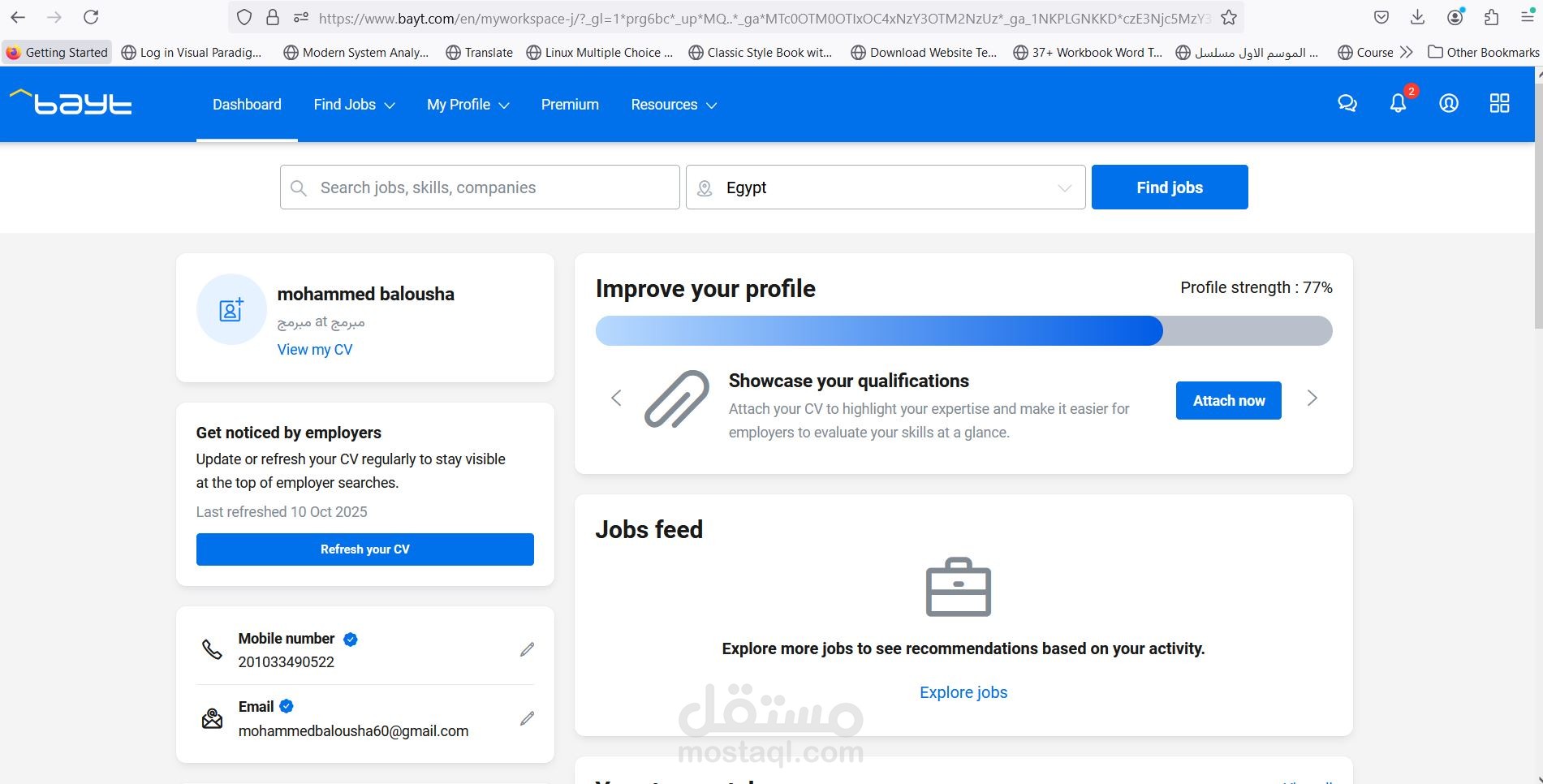Click the magnifier icon in search box
This screenshot has width=1543, height=784.
click(x=299, y=187)
